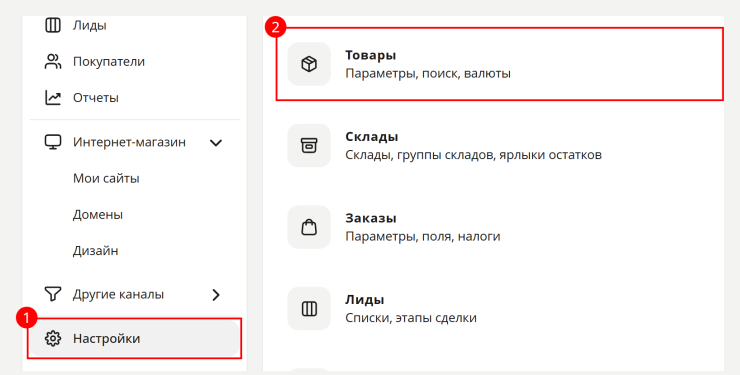Viewport: 740px width, 375px height.
Task: Open Домены submenu item
Action: 98,215
